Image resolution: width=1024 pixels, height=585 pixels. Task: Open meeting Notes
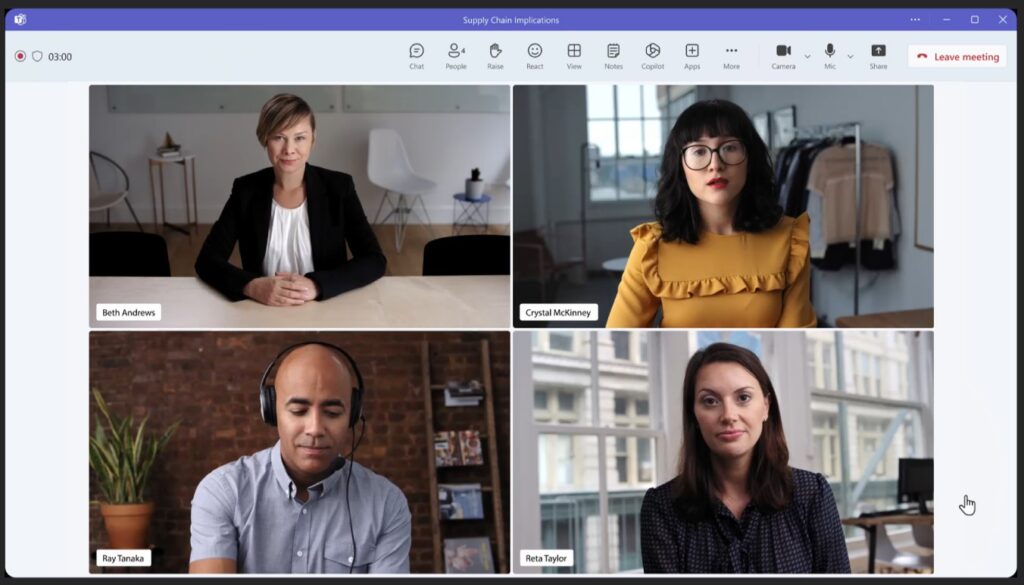pyautogui.click(x=613, y=56)
